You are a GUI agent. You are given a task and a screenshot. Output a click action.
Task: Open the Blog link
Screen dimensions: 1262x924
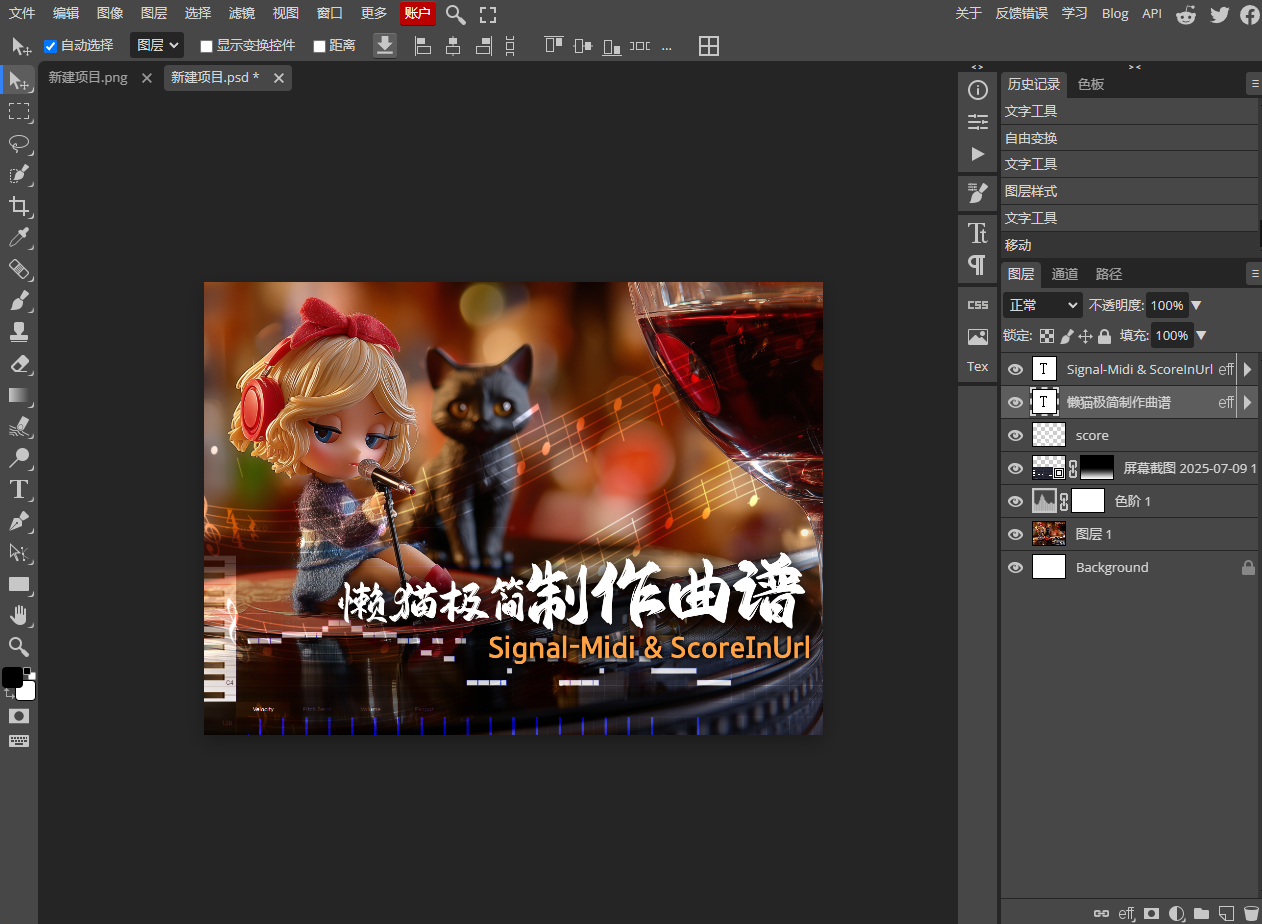pos(1115,14)
